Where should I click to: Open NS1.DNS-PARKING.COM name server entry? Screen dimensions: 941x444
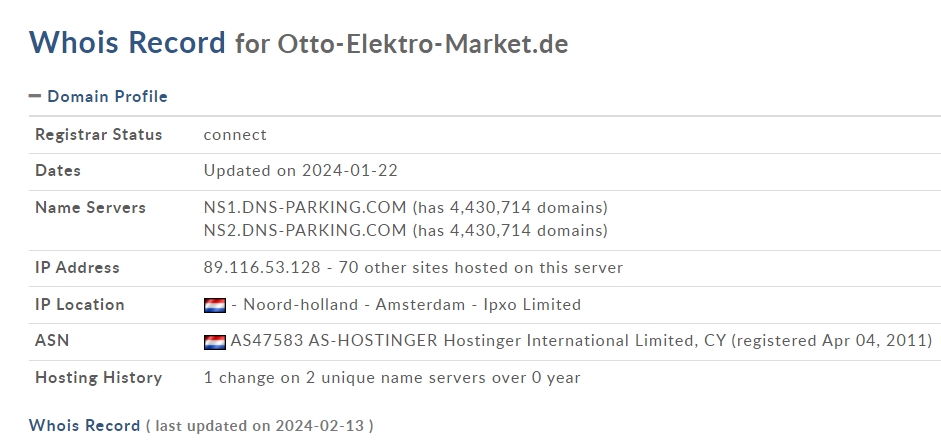305,208
